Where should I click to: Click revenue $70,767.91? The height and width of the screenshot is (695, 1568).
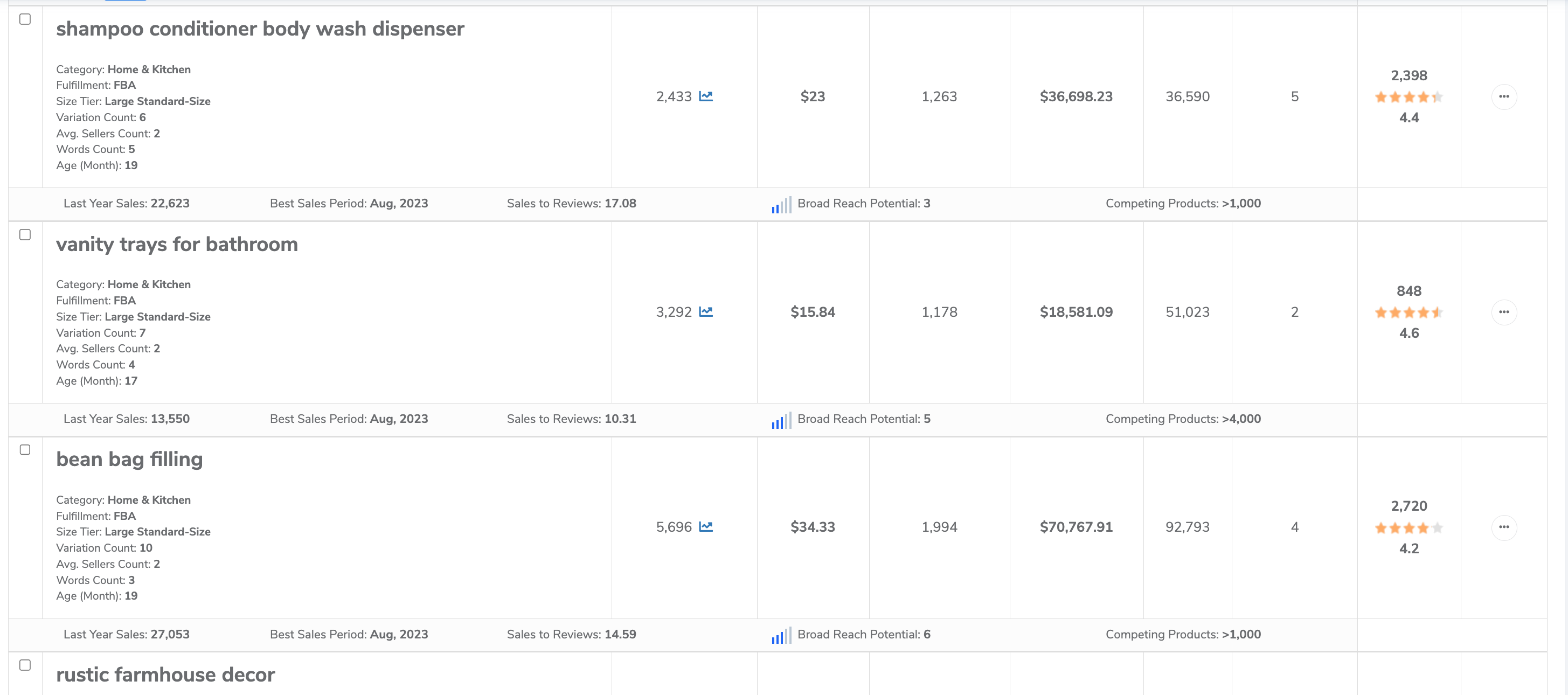[1076, 526]
